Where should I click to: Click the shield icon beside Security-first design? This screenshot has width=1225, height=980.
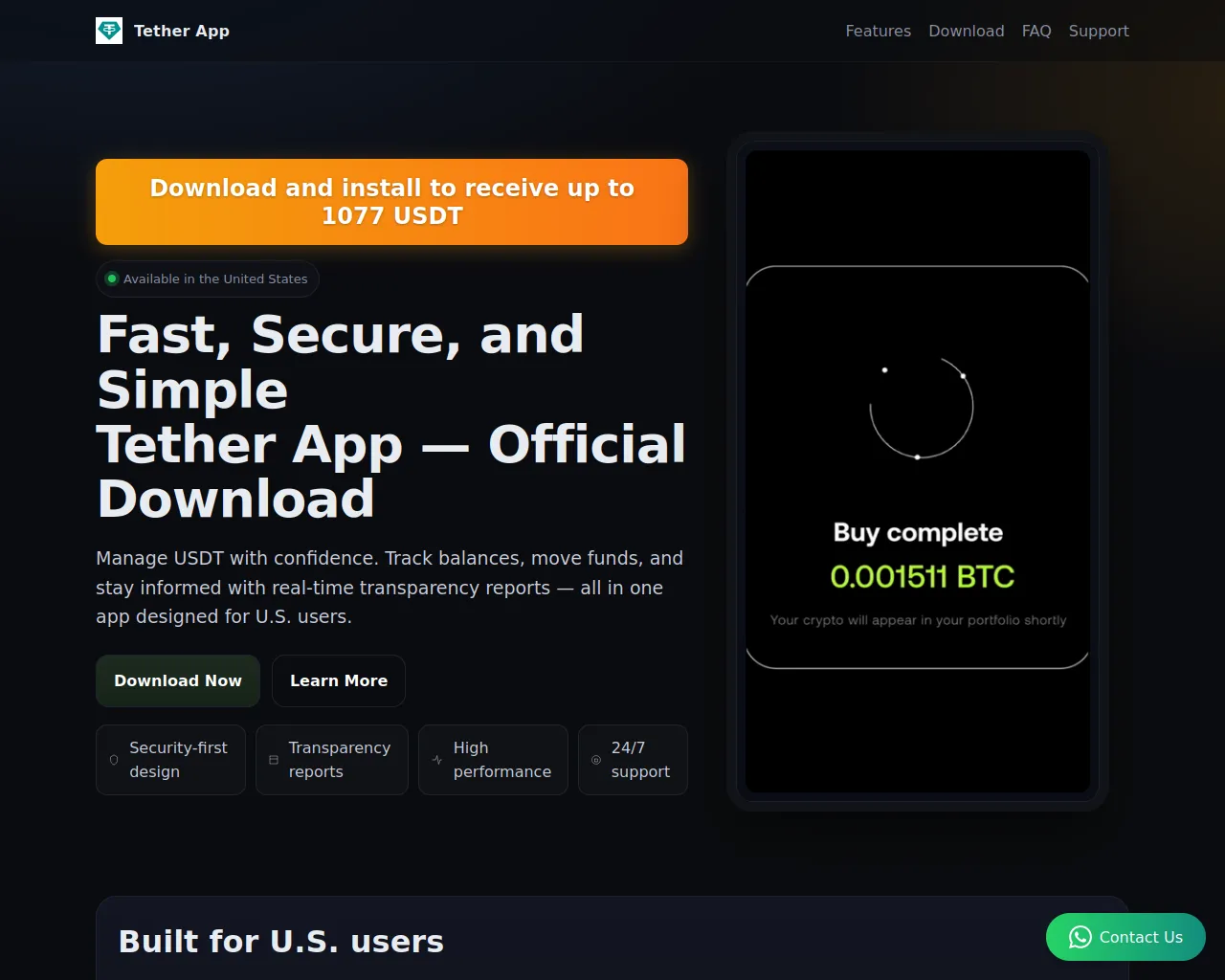tap(114, 760)
